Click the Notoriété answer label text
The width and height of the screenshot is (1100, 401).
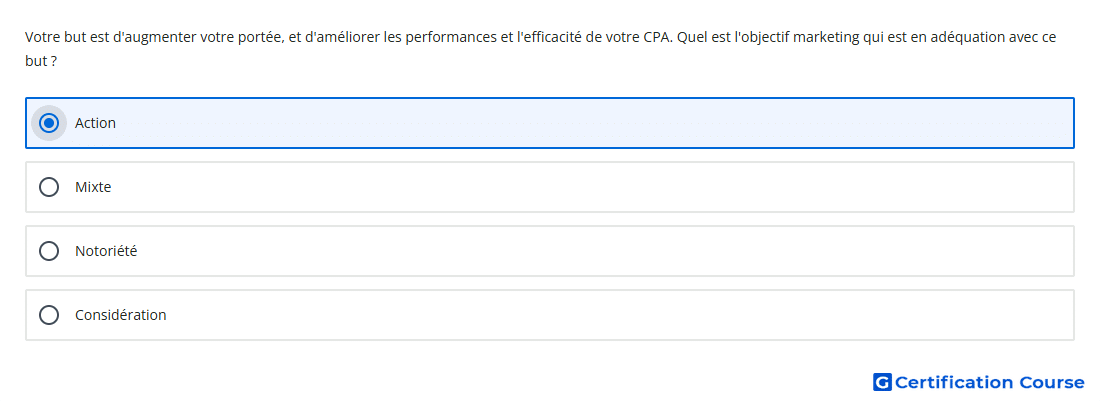(x=106, y=251)
